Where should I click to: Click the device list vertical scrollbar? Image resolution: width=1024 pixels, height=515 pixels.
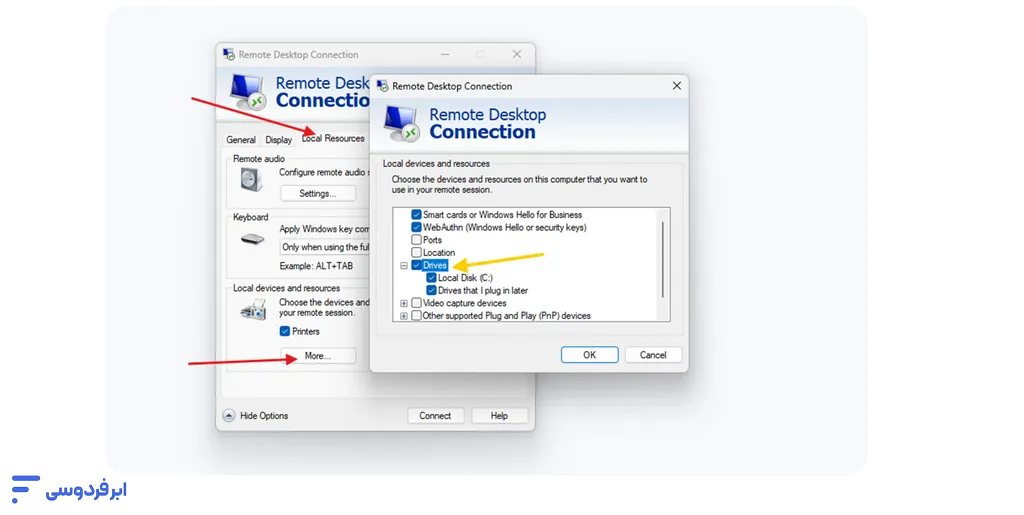[663, 260]
